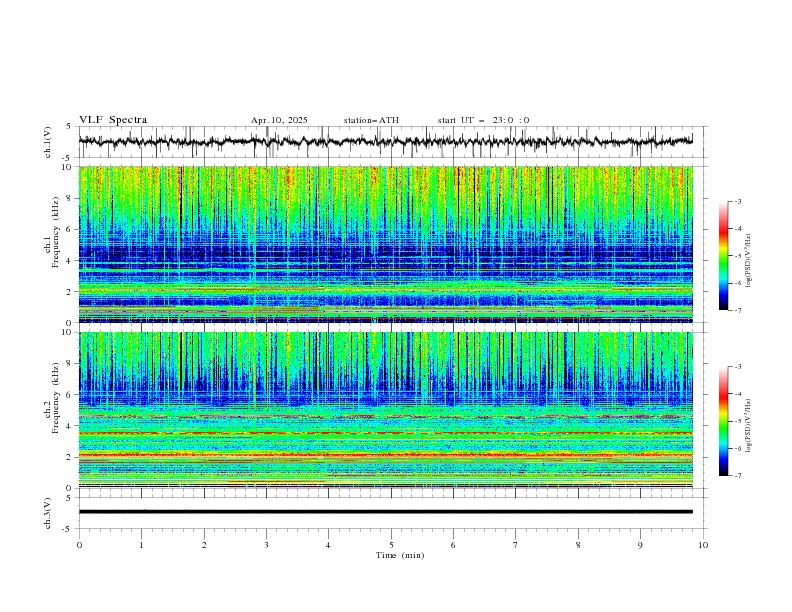Click the ch.1 spectrogram panel
The height and width of the screenshot is (612, 792).
click(x=385, y=244)
